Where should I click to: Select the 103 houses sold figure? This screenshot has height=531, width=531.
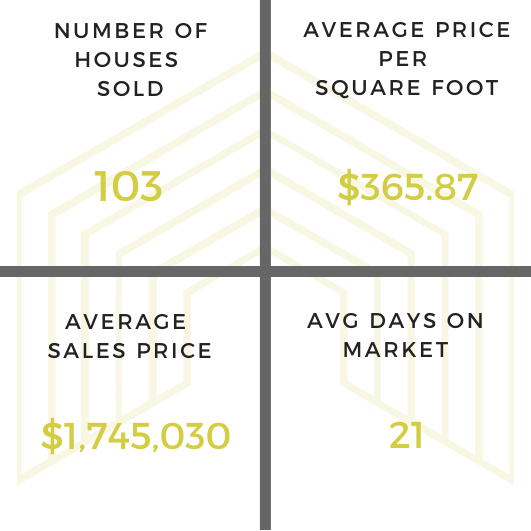pyautogui.click(x=128, y=187)
